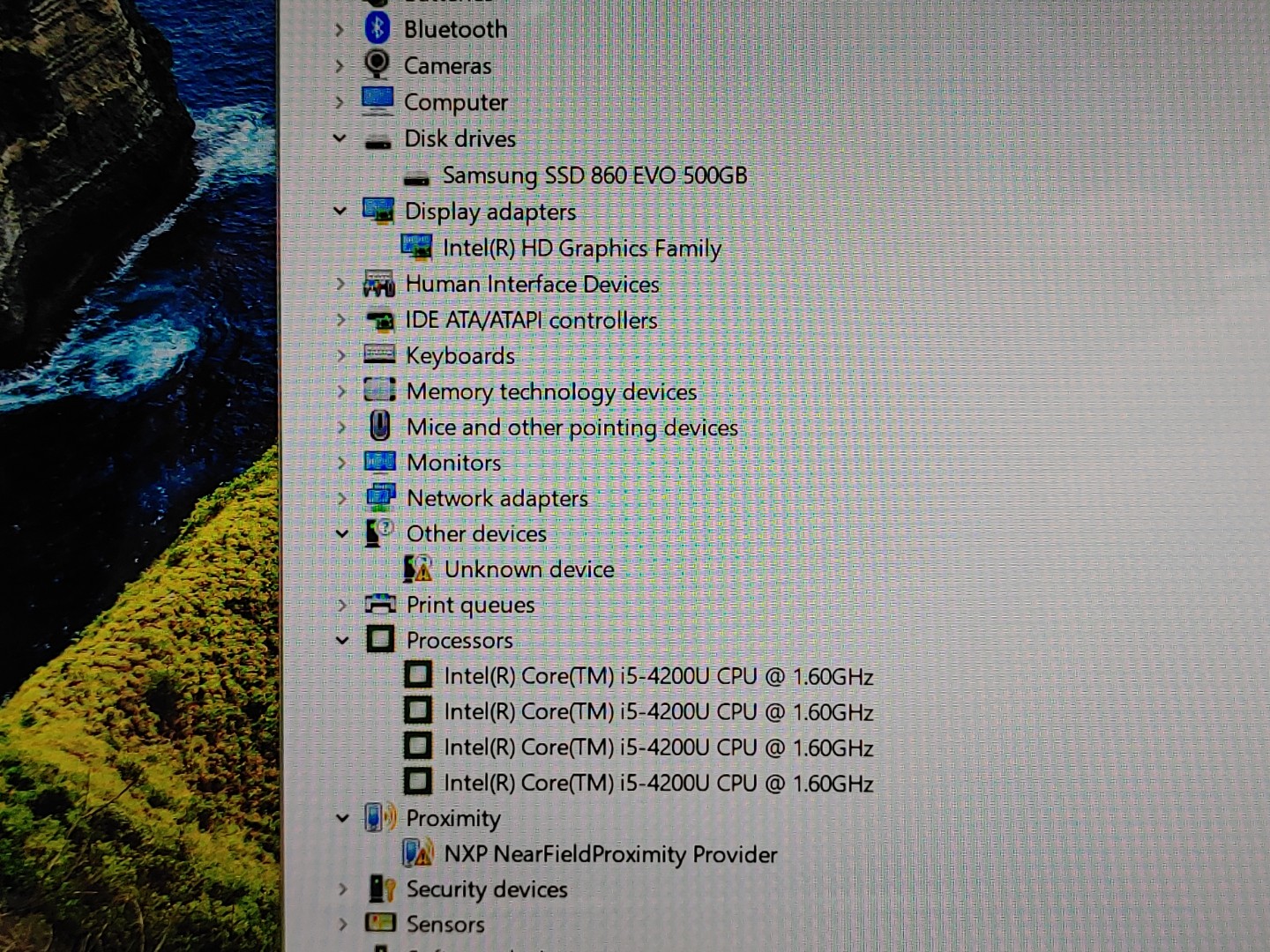Select the Sensors category label
Viewport: 1270px width, 952px height.
(445, 924)
